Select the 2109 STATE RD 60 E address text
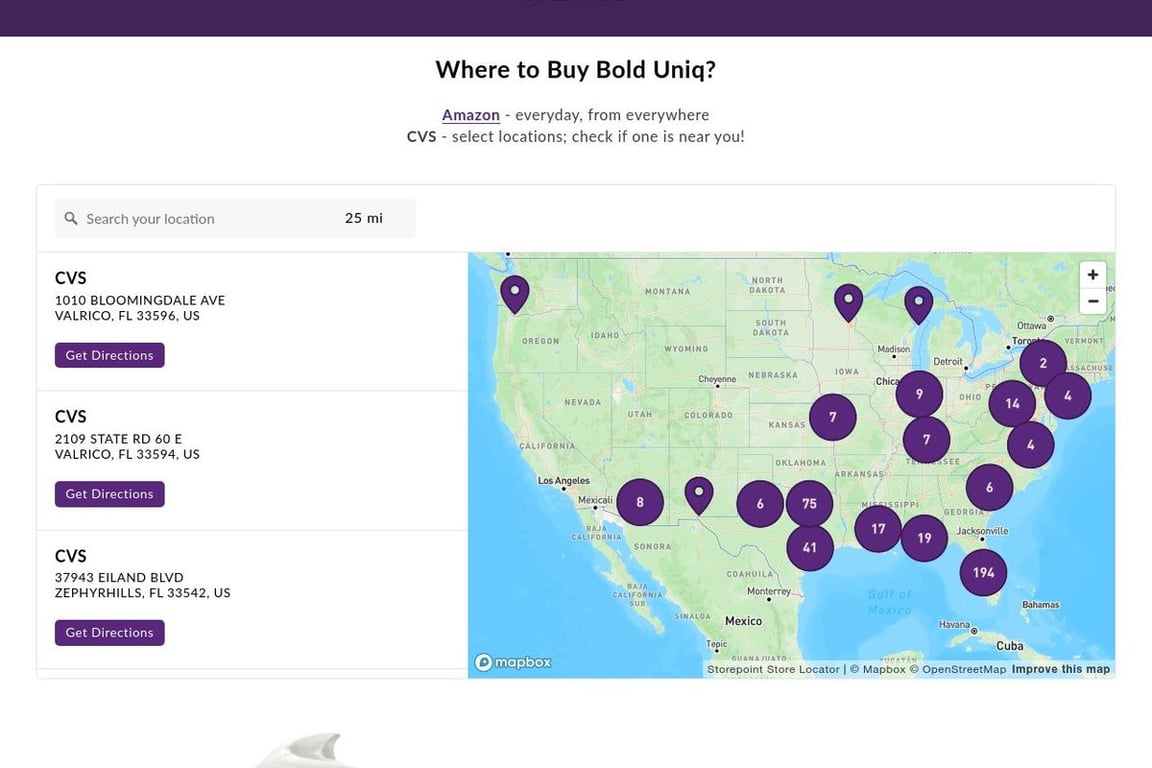The image size is (1152, 768). [118, 439]
